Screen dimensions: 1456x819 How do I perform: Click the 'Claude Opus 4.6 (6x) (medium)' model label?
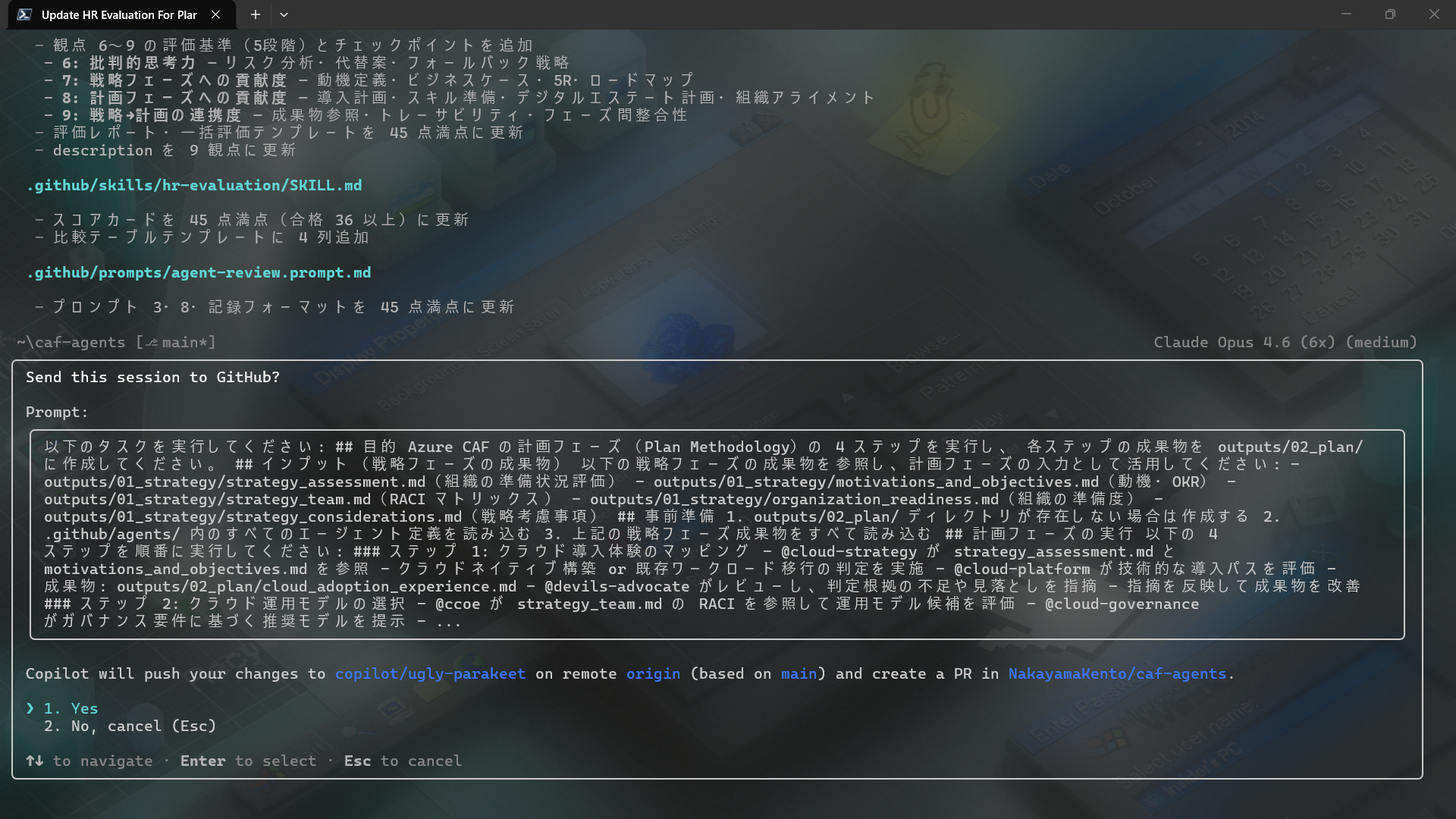pos(1285,342)
